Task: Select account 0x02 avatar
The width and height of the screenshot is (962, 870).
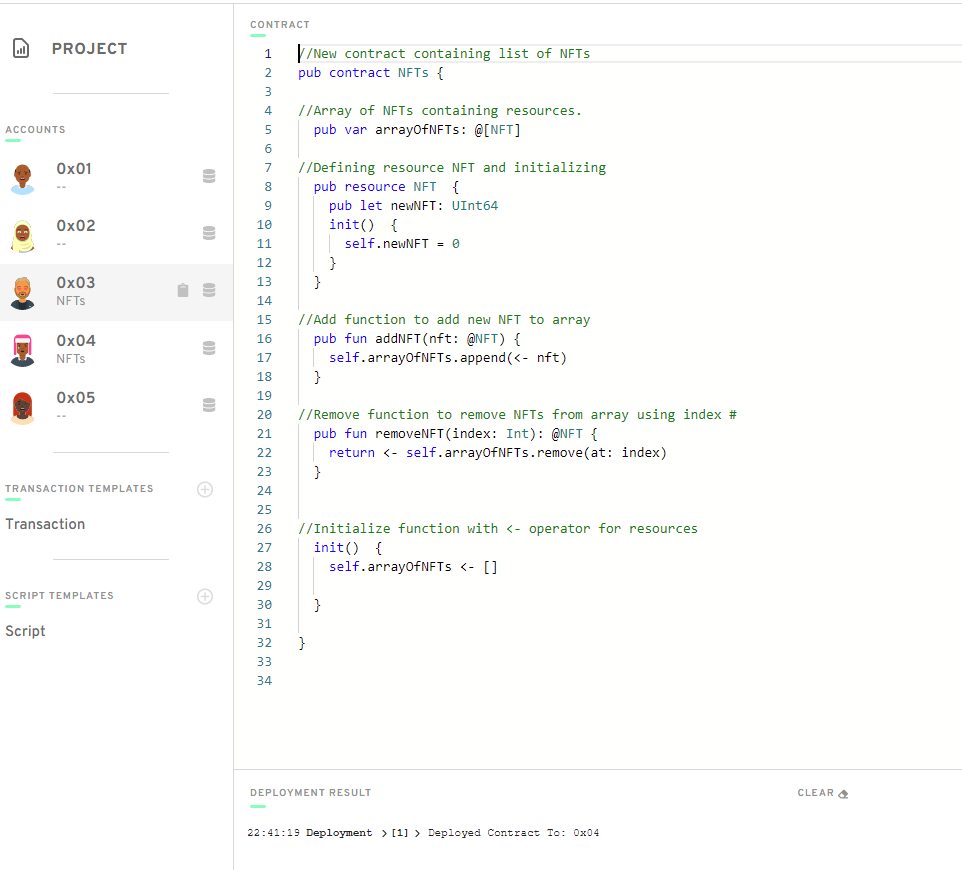Action: click(x=23, y=236)
